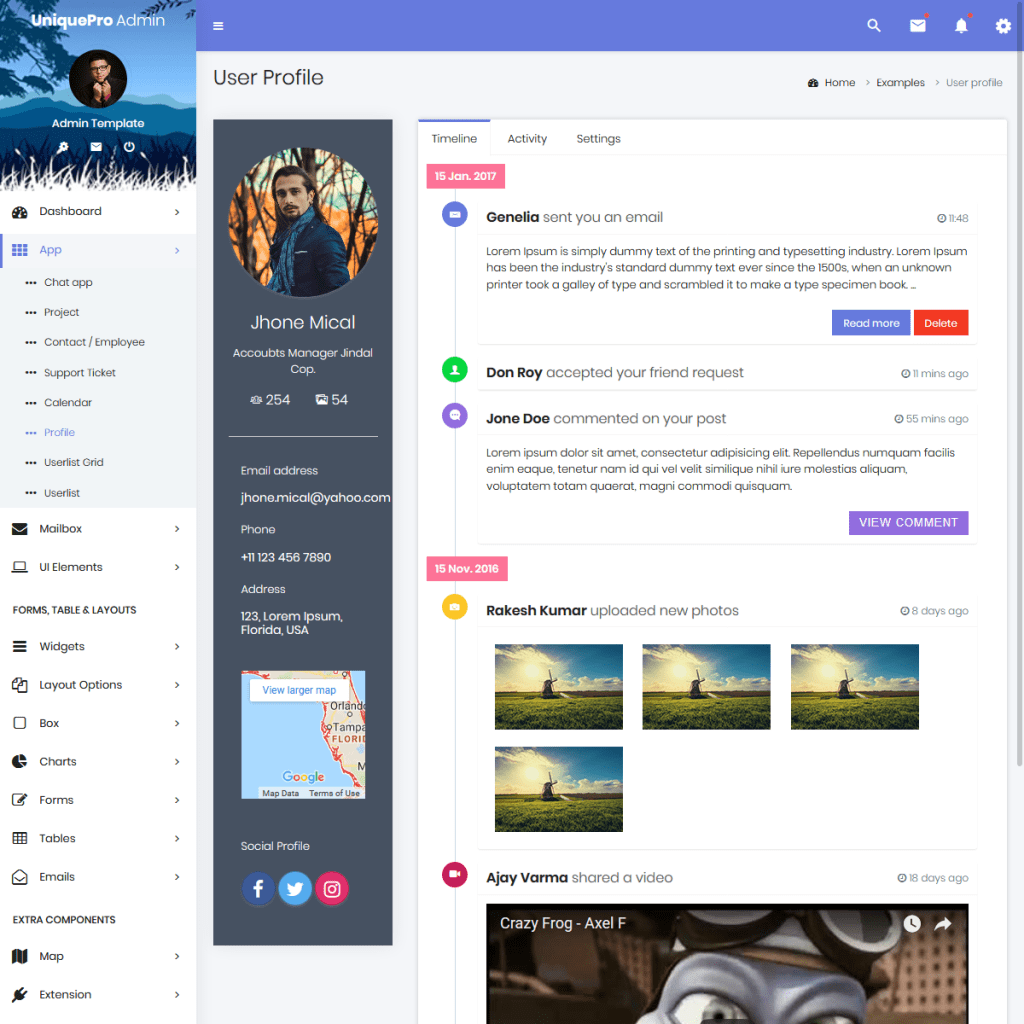Open the Instagram social profile icon
The width and height of the screenshot is (1024, 1024).
(x=332, y=888)
